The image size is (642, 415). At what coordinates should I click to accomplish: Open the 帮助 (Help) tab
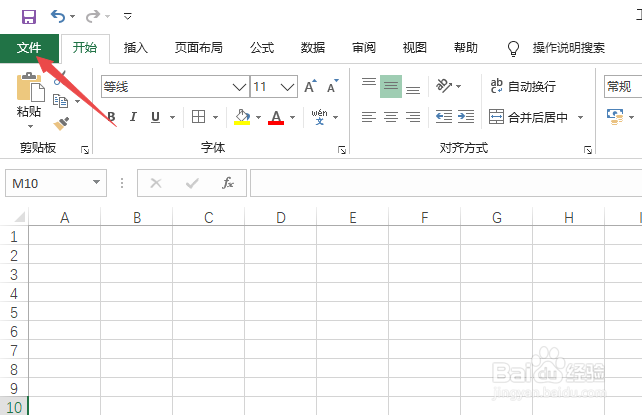pyautogui.click(x=466, y=48)
